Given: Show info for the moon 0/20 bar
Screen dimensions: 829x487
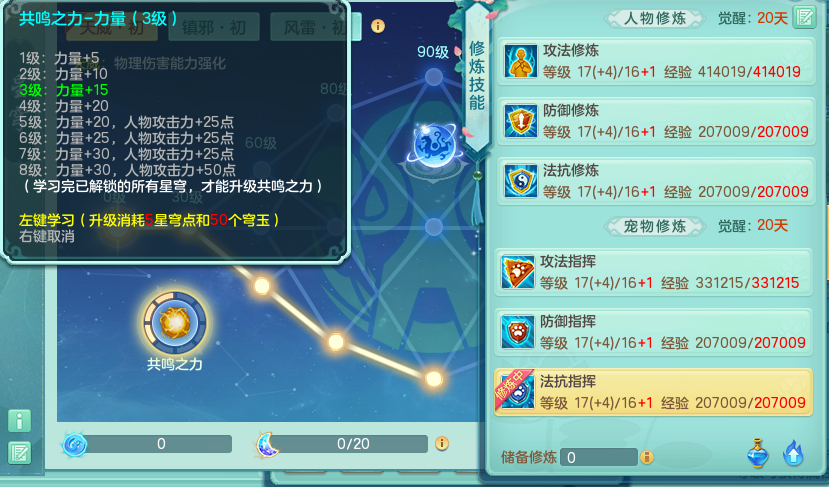Looking at the screenshot, I should click(x=442, y=444).
